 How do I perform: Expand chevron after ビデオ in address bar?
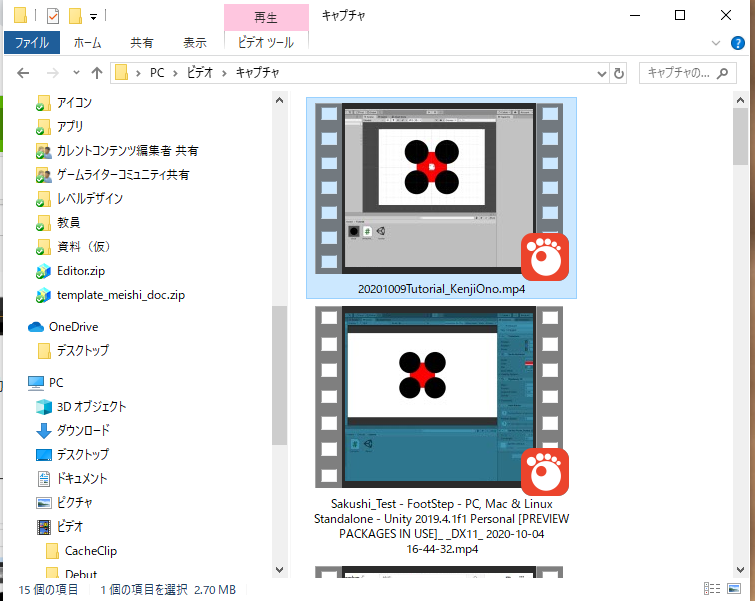pos(224,73)
